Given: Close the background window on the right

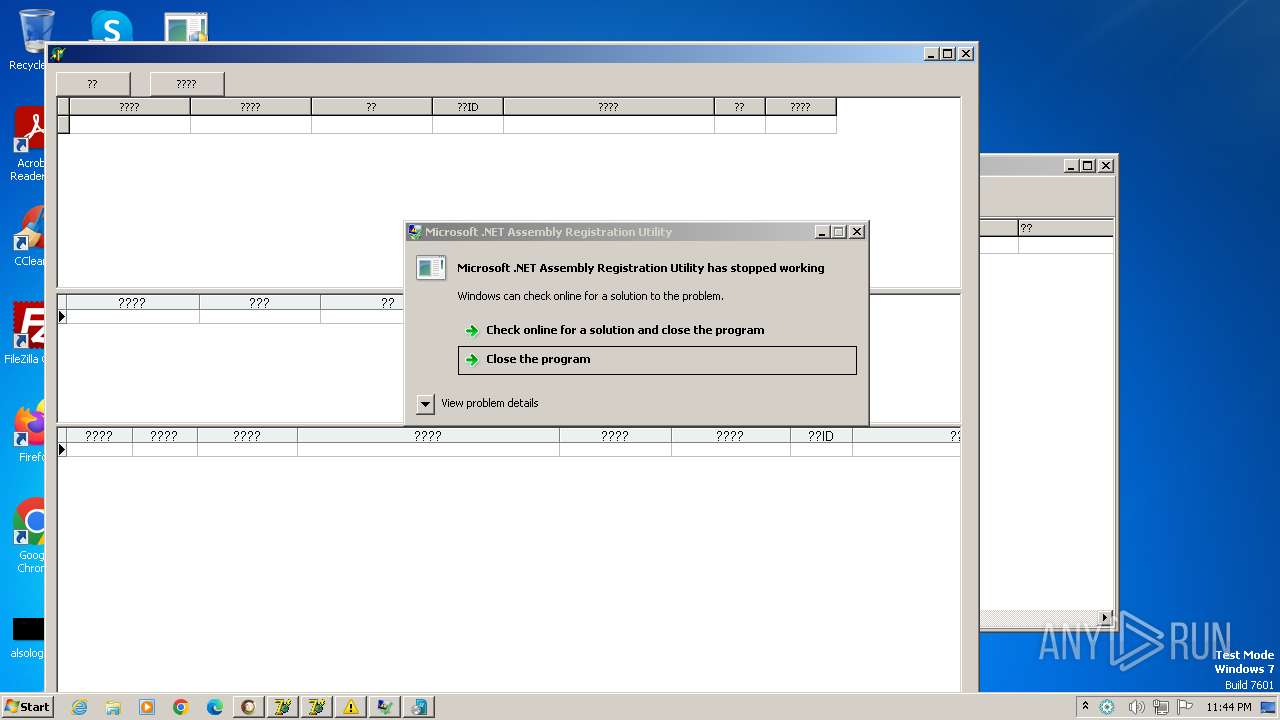Looking at the screenshot, I should click(x=1106, y=166).
